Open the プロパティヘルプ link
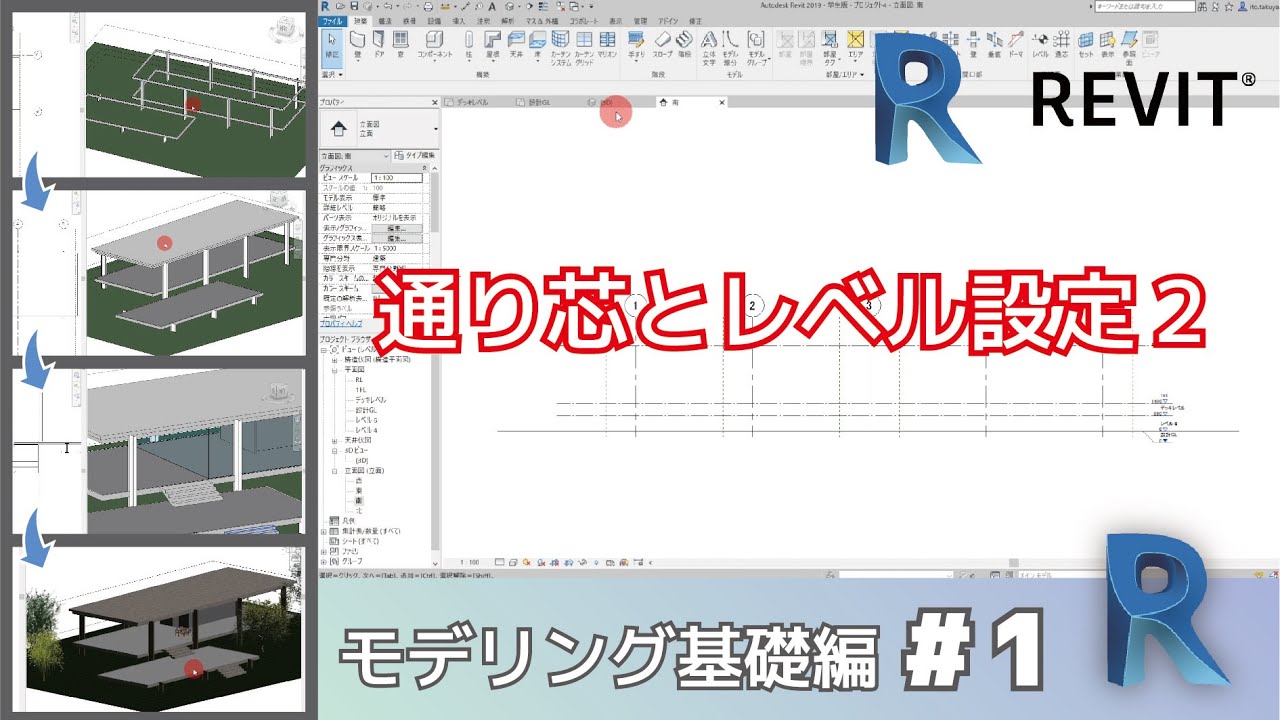Screen dimensions: 1280x720 pyautogui.click(x=343, y=324)
